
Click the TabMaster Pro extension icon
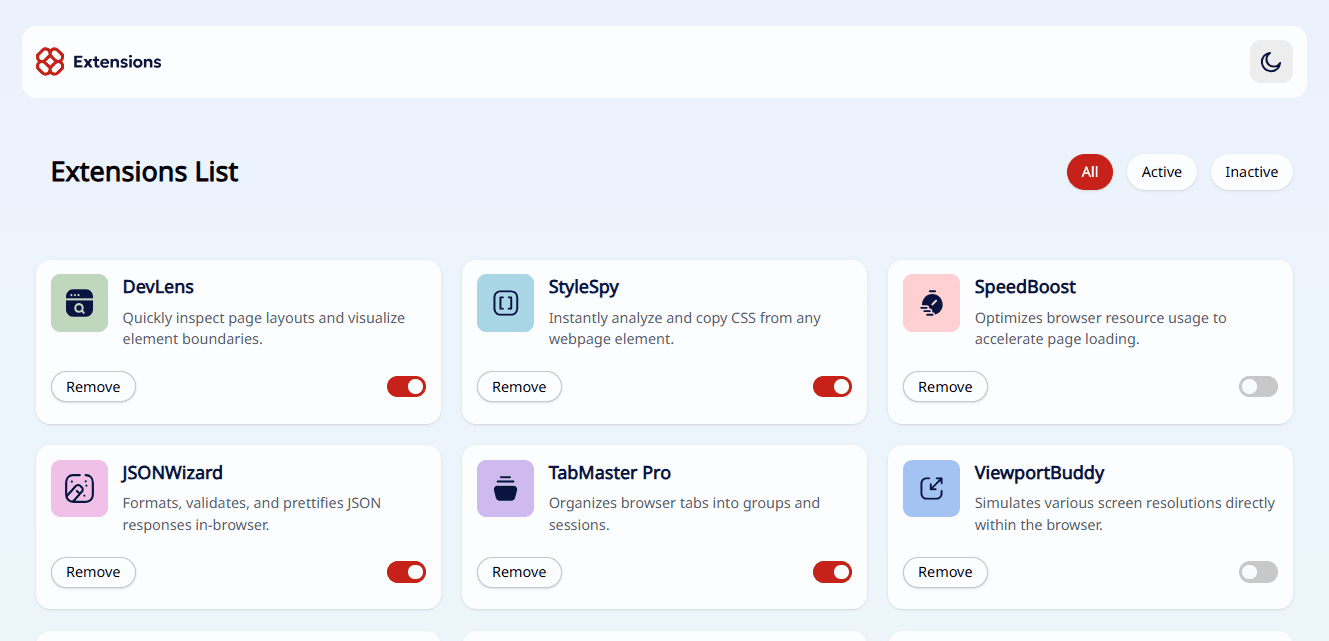pyautogui.click(x=505, y=488)
